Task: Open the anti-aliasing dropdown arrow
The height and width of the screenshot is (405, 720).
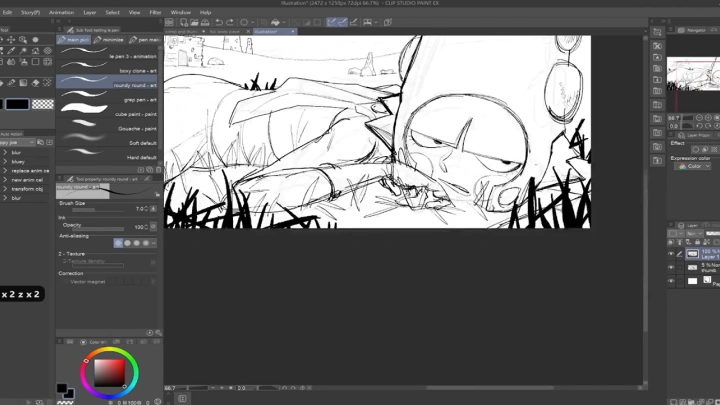Action: 153,243
